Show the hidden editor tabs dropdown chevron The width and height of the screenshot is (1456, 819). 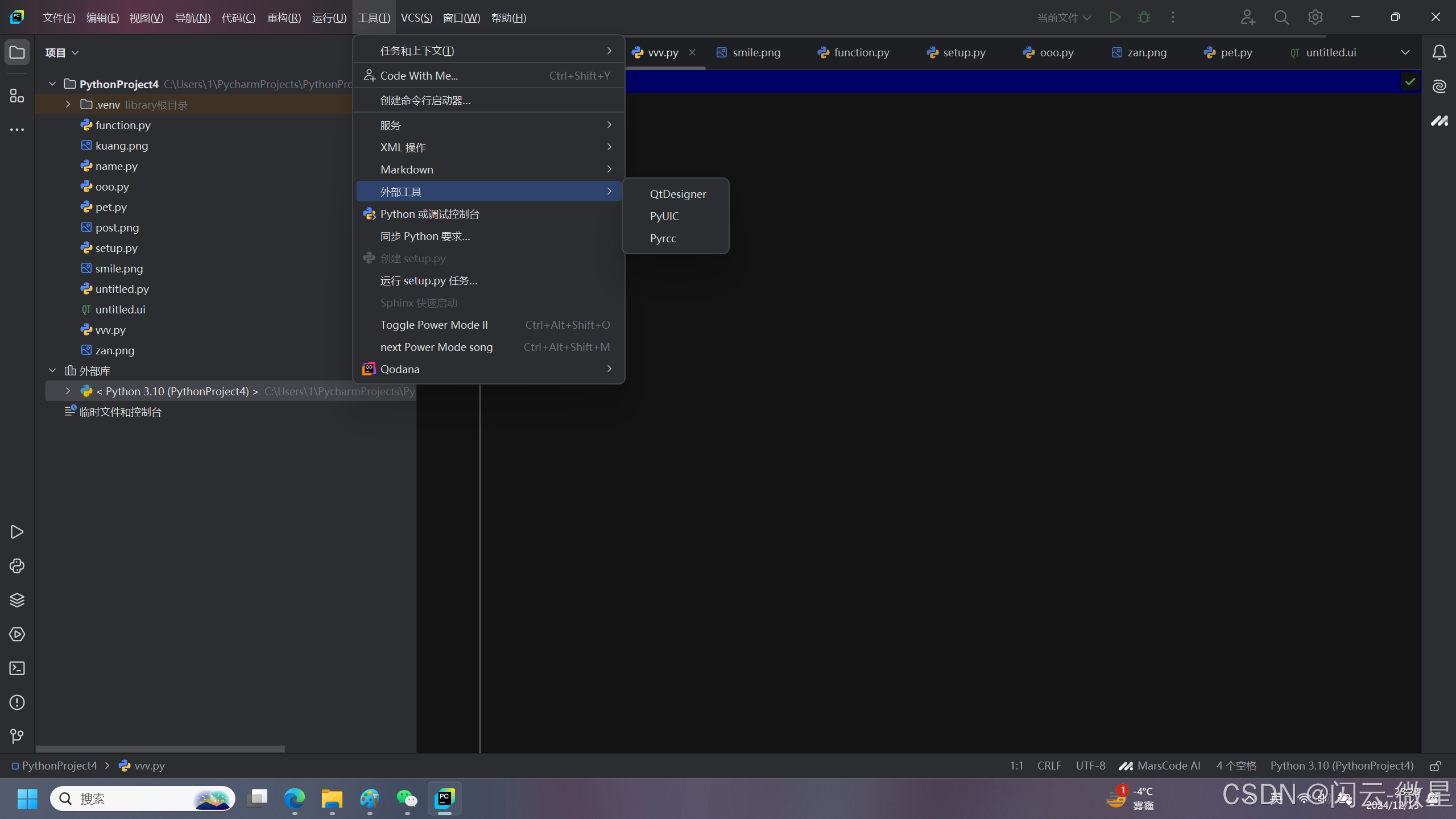point(1405,52)
